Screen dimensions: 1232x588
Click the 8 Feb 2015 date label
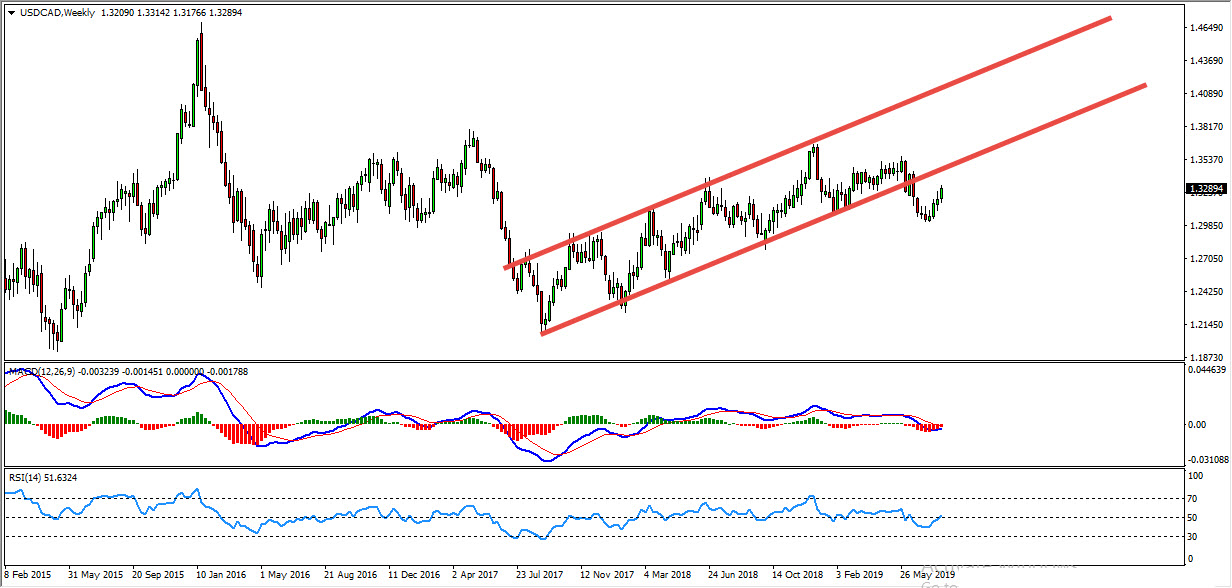29,575
